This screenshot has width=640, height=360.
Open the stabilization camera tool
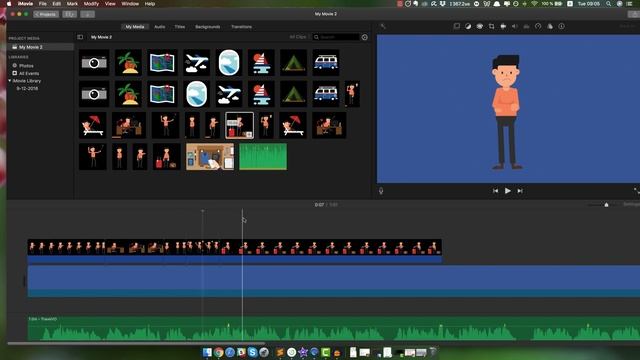[x=503, y=27]
